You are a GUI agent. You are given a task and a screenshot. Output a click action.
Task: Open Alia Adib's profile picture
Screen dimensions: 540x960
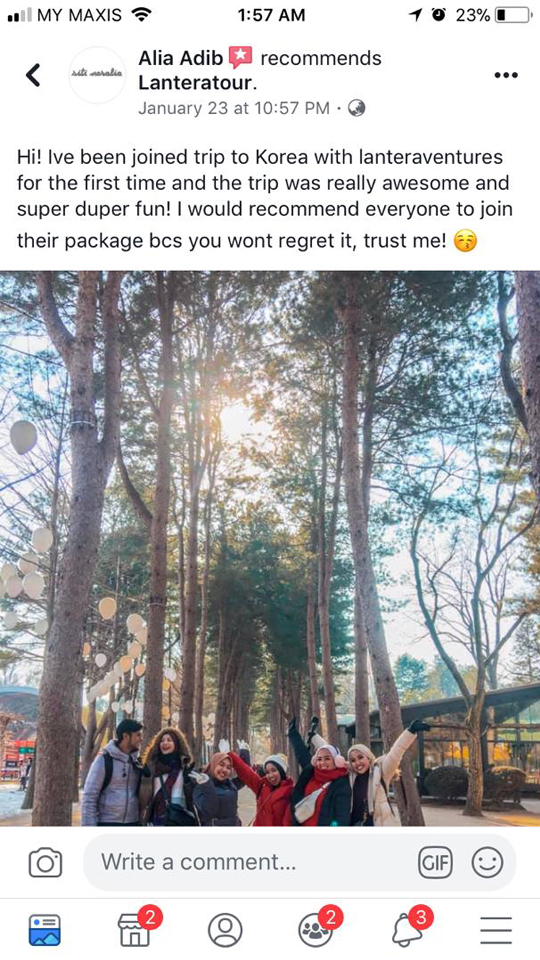(97, 74)
